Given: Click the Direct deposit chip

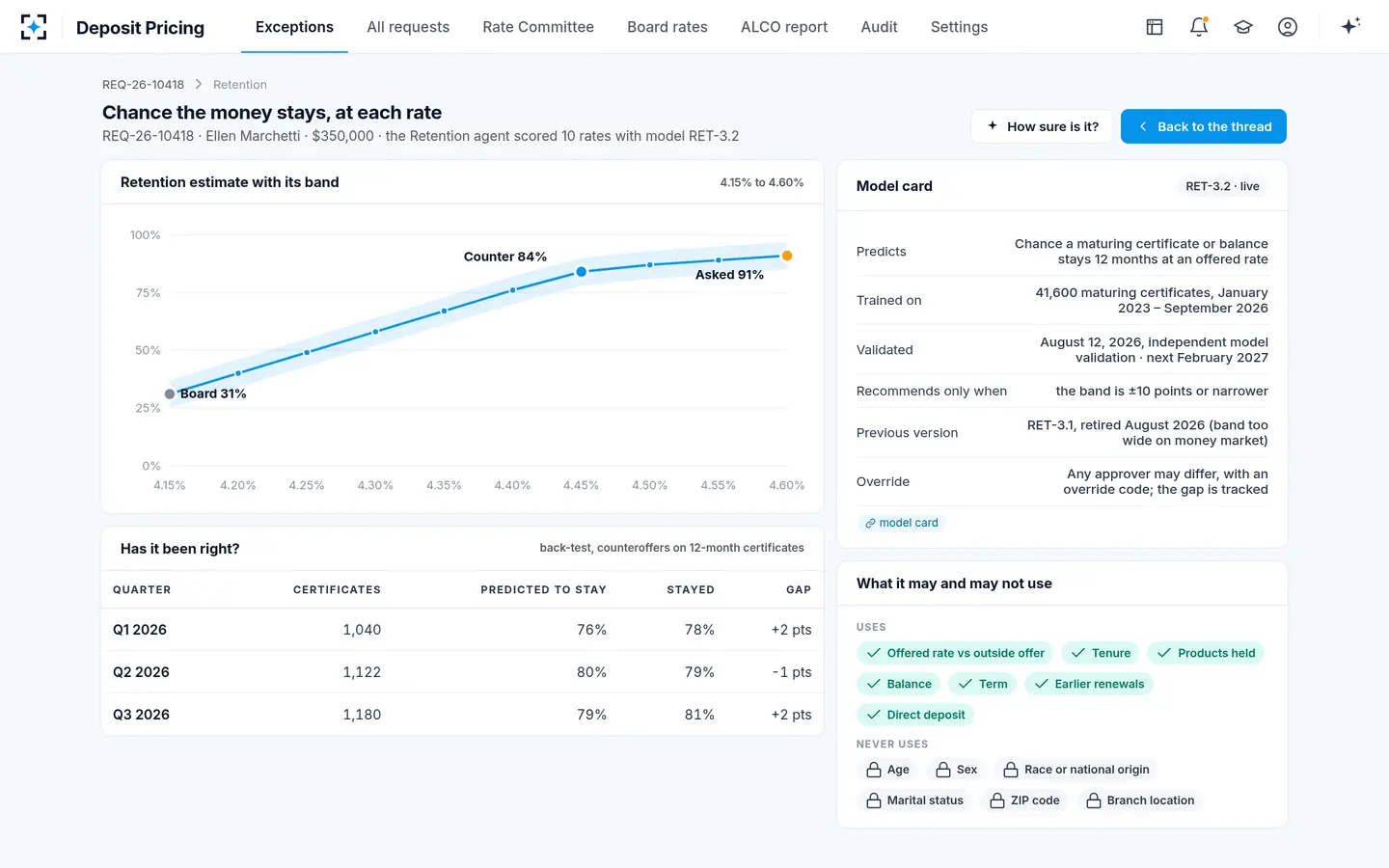Looking at the screenshot, I should 915,715.
